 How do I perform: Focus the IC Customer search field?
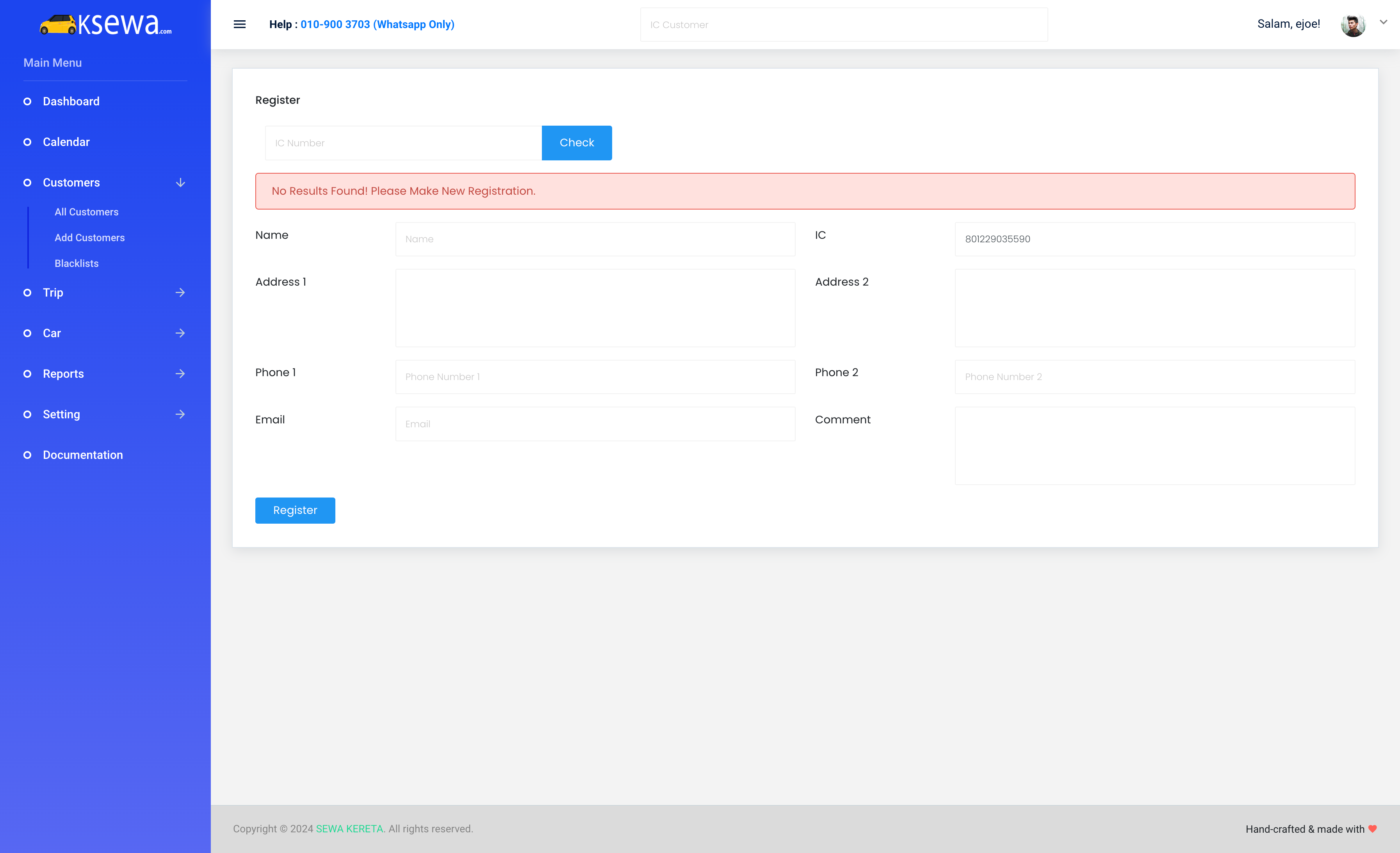click(844, 25)
